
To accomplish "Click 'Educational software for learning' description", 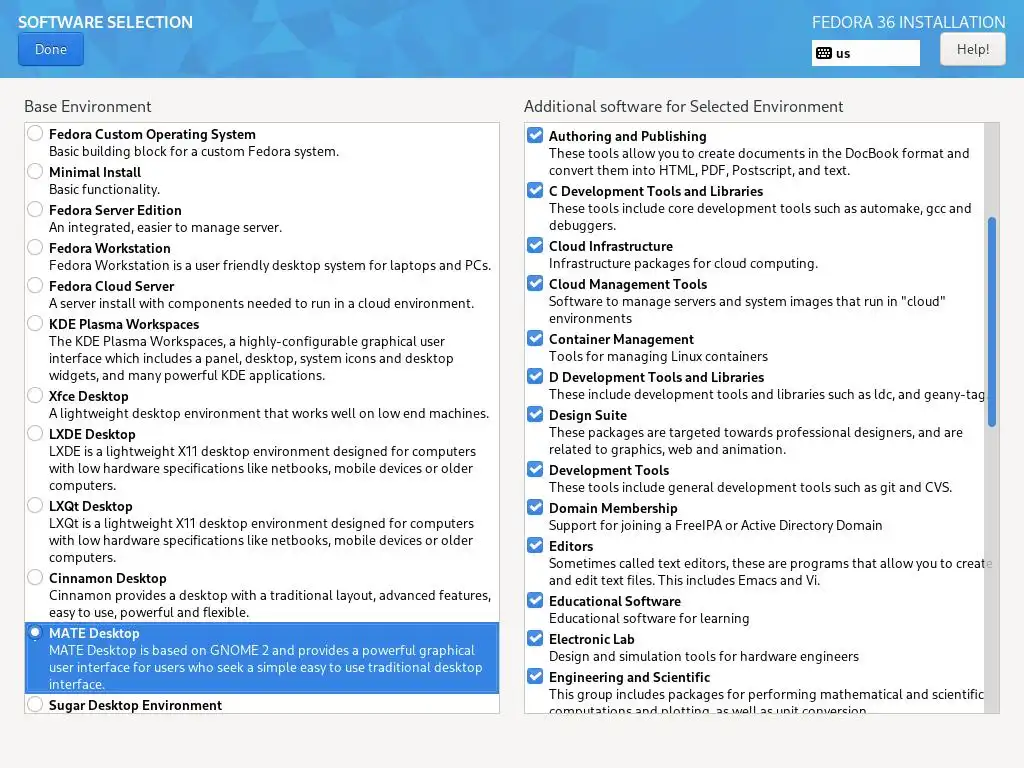I will point(648,618).
